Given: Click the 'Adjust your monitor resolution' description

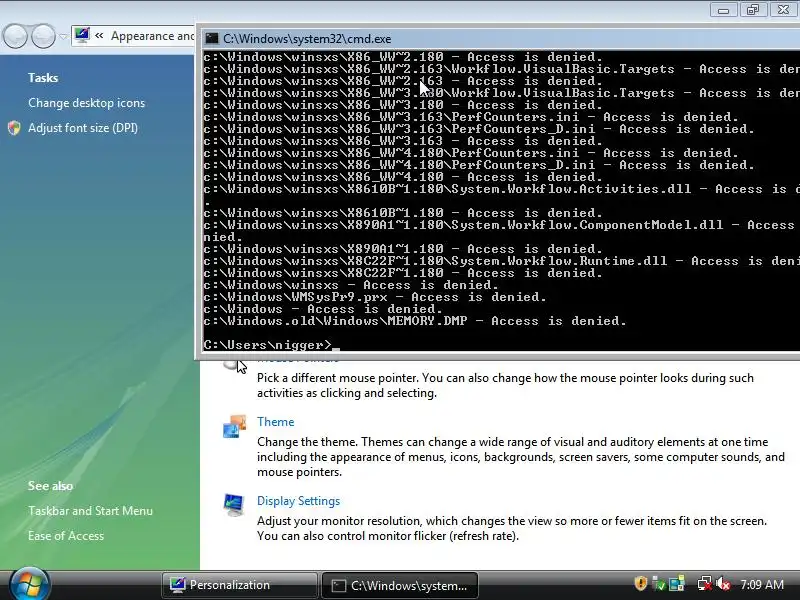Looking at the screenshot, I should [512, 528].
